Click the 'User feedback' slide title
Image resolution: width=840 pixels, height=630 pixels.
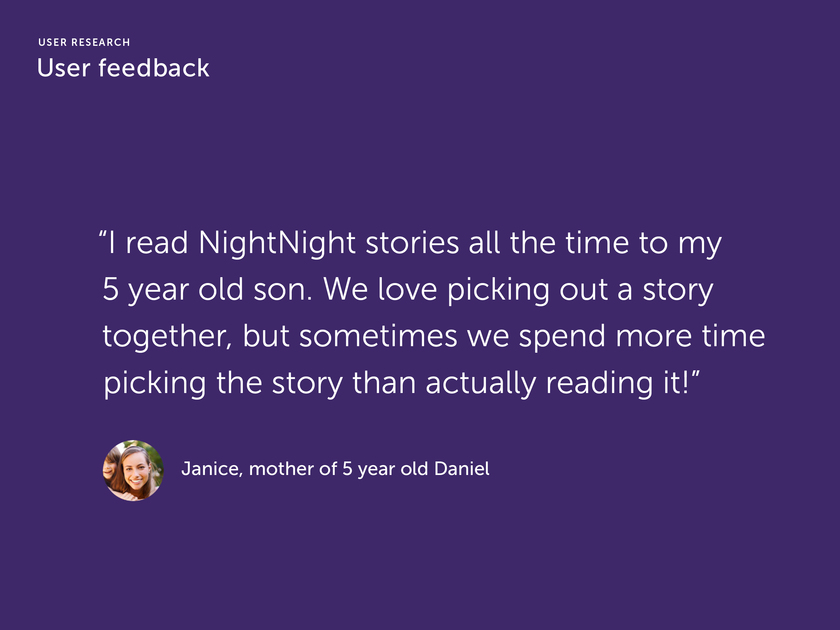(x=123, y=68)
